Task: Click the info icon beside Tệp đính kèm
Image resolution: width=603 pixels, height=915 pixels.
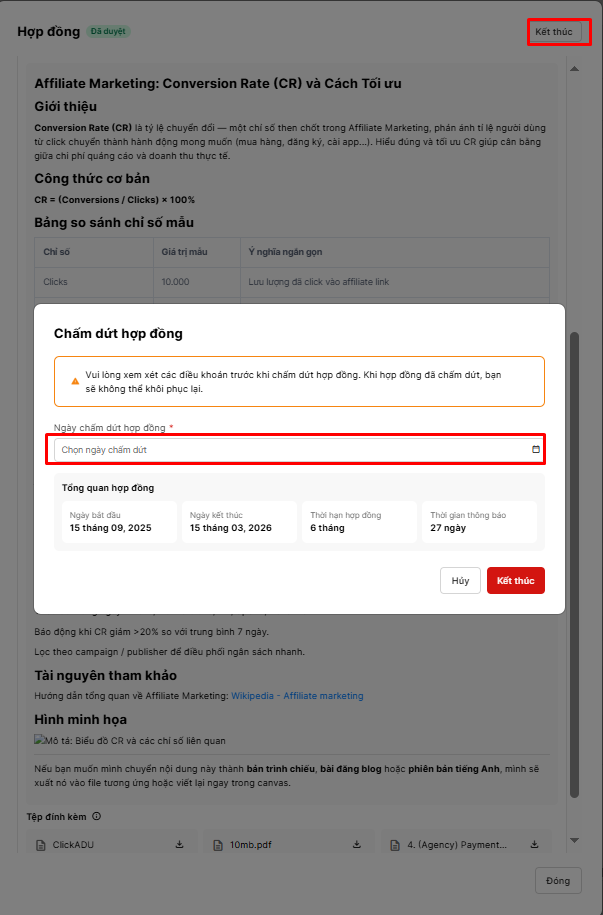Action: click(97, 817)
